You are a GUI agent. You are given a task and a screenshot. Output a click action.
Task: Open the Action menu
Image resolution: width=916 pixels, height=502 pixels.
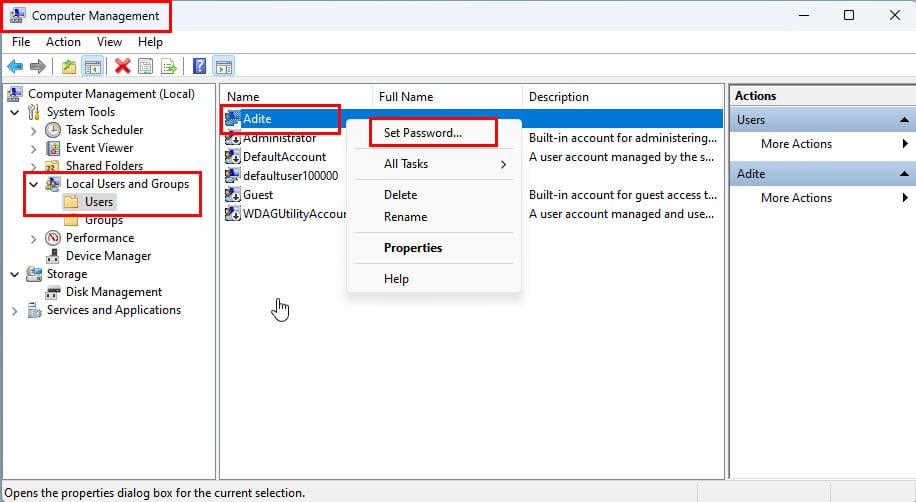(x=63, y=42)
